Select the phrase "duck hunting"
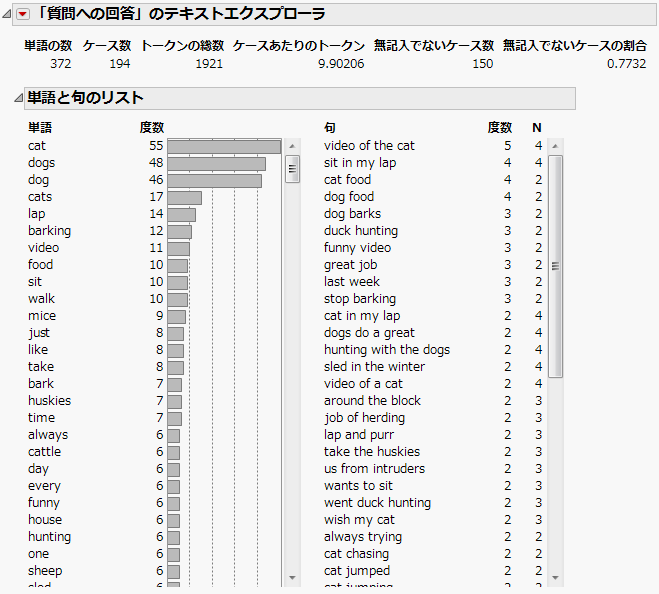This screenshot has height=594, width=659. click(x=360, y=231)
